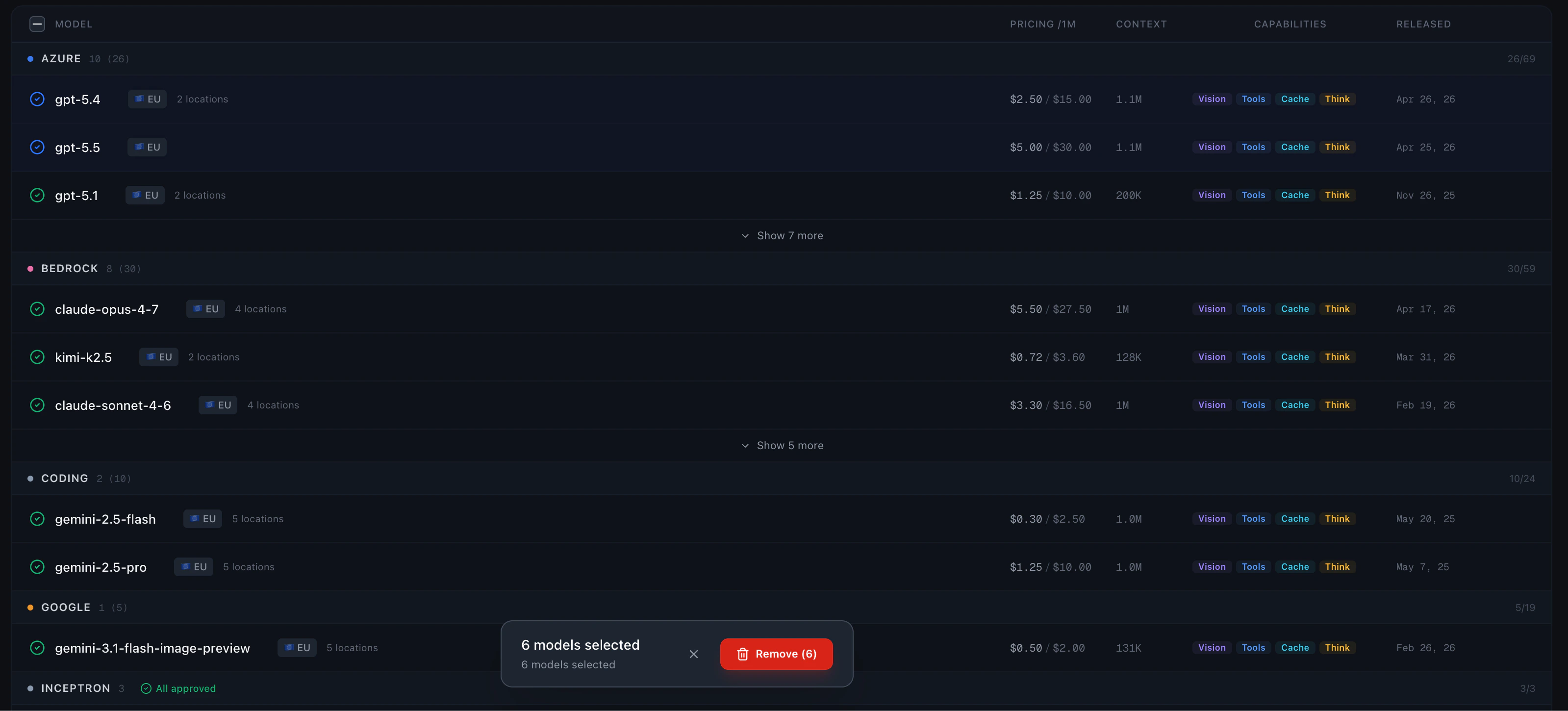This screenshot has width=1568, height=711.
Task: Click the 200K context value for gpt-5.1
Action: coord(1128,196)
